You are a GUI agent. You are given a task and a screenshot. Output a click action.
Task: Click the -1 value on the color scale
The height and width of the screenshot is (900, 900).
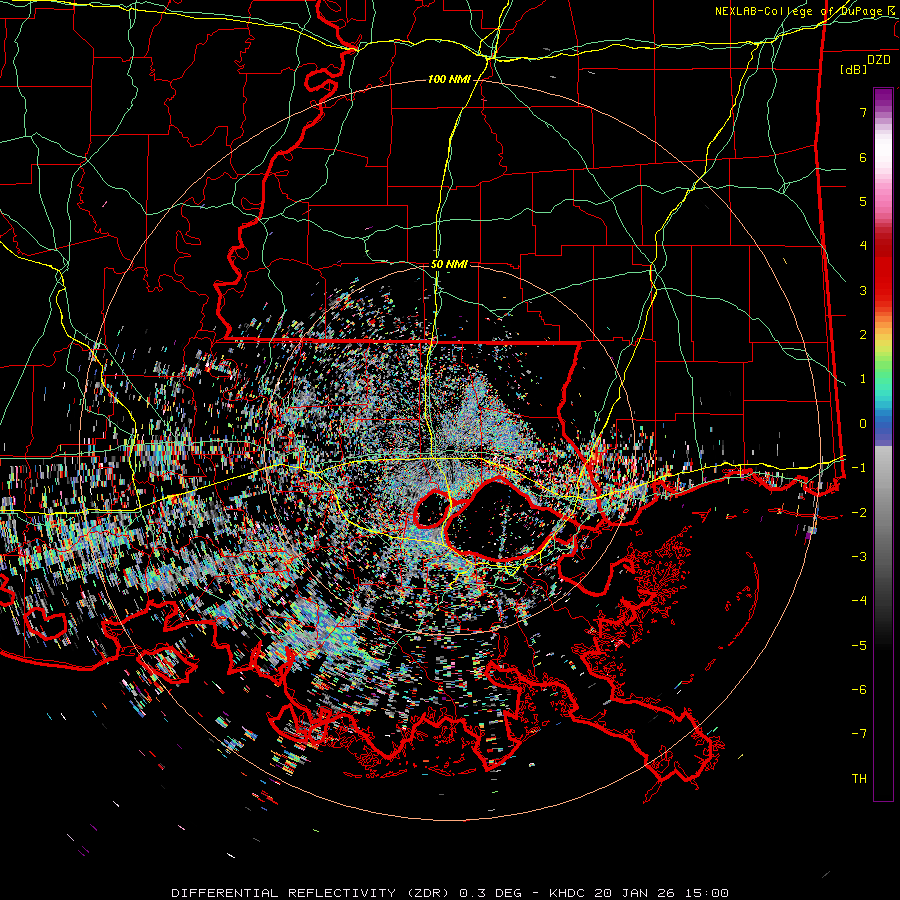coord(859,468)
